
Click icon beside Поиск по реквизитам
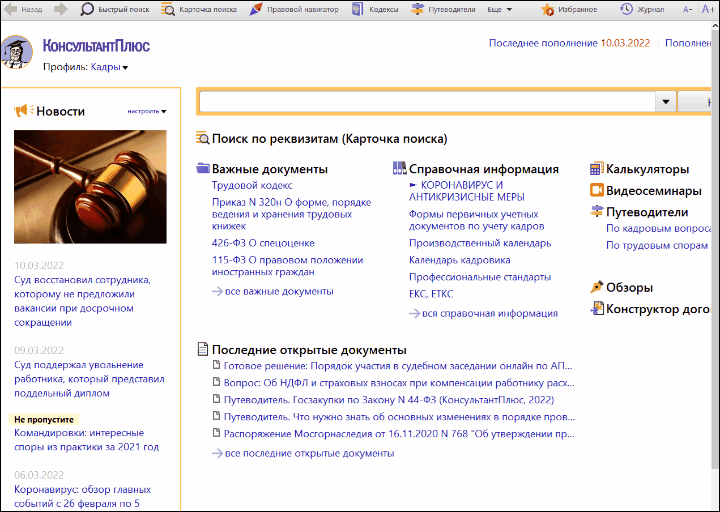(202, 138)
